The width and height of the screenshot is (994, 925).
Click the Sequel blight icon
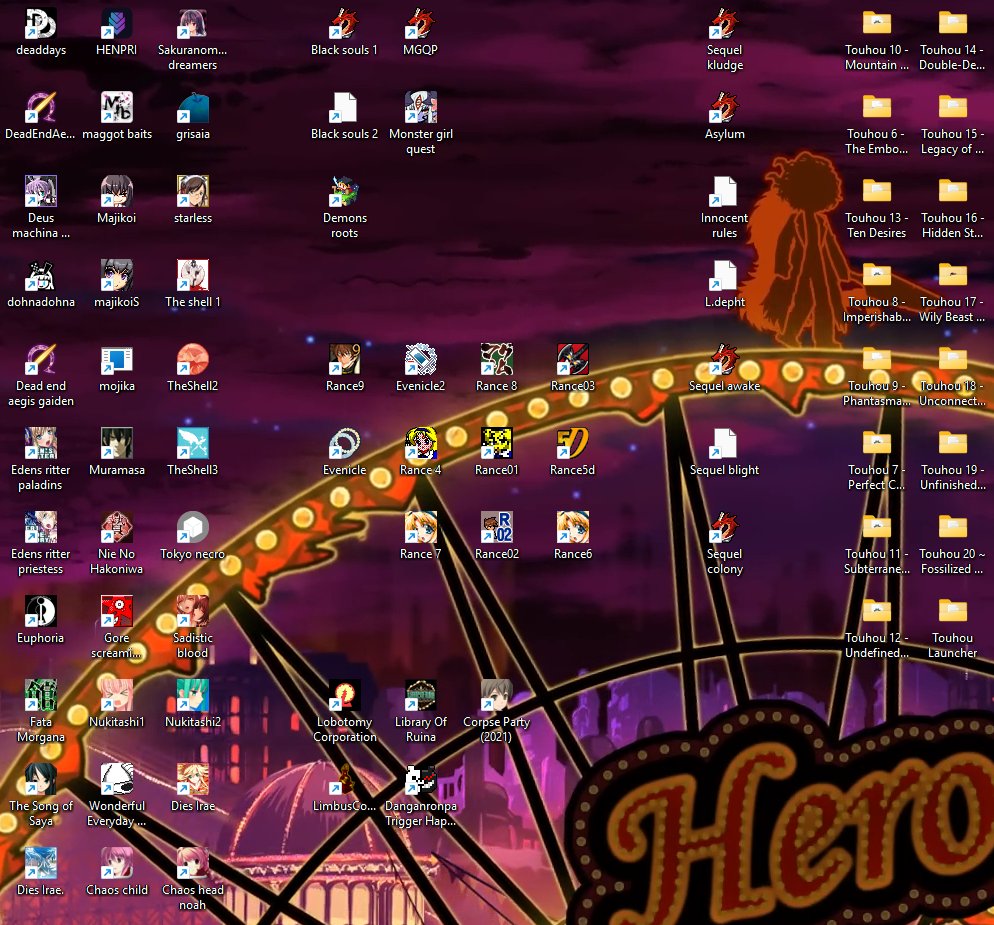tap(725, 443)
